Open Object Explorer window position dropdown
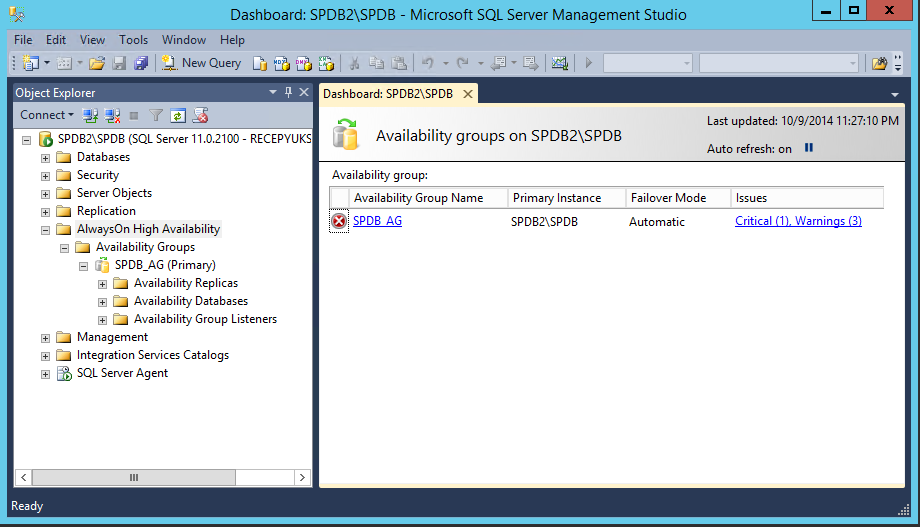920x527 pixels. click(273, 92)
